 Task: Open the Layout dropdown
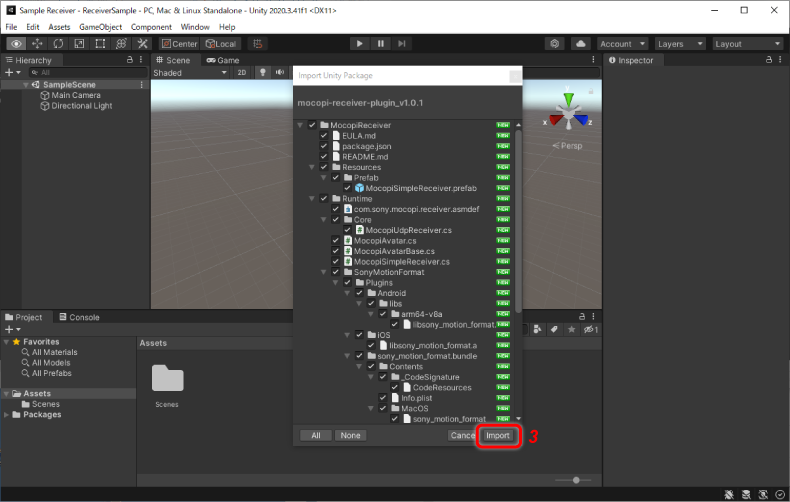(746, 44)
